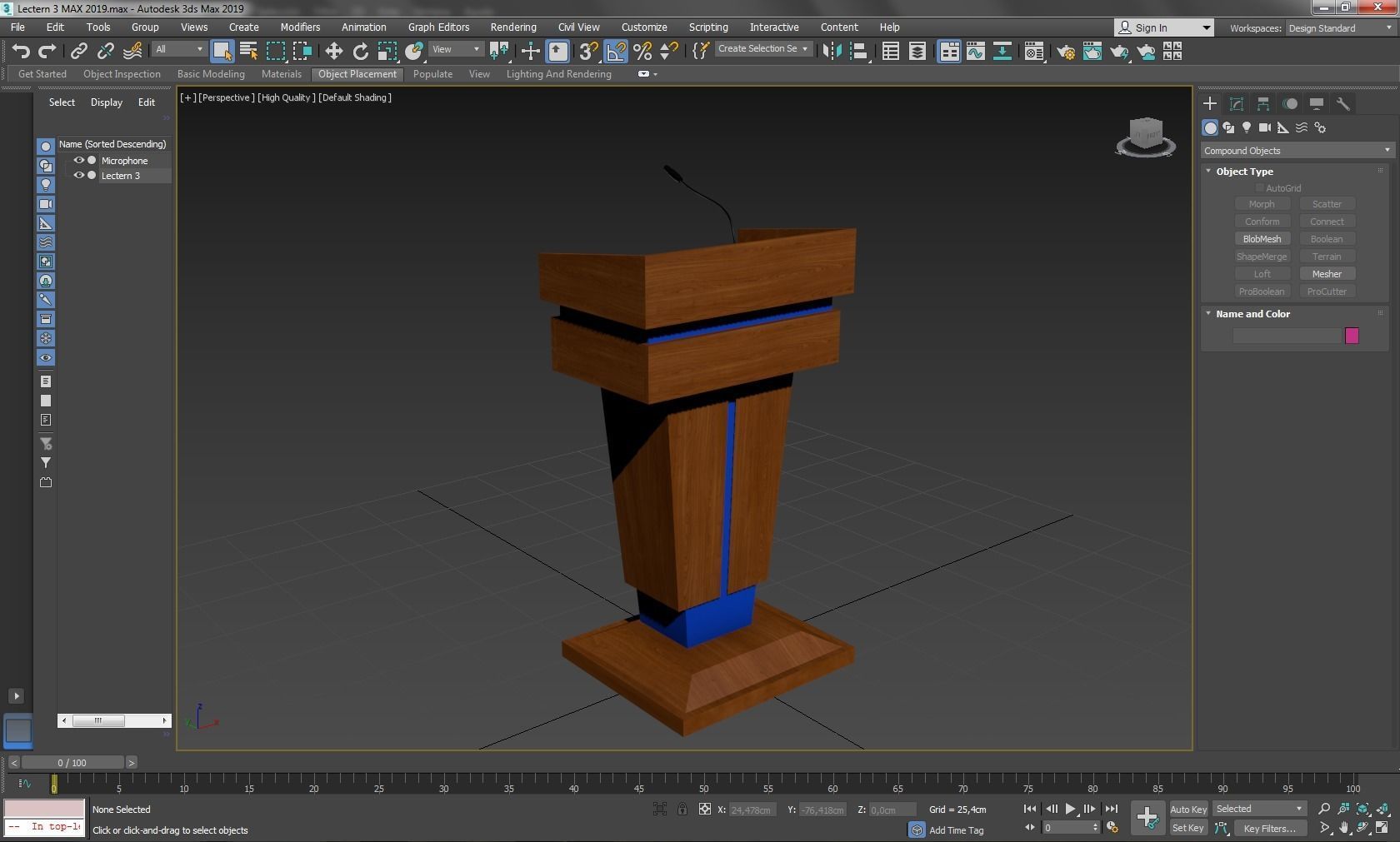Open the Rendering menu

513,27
